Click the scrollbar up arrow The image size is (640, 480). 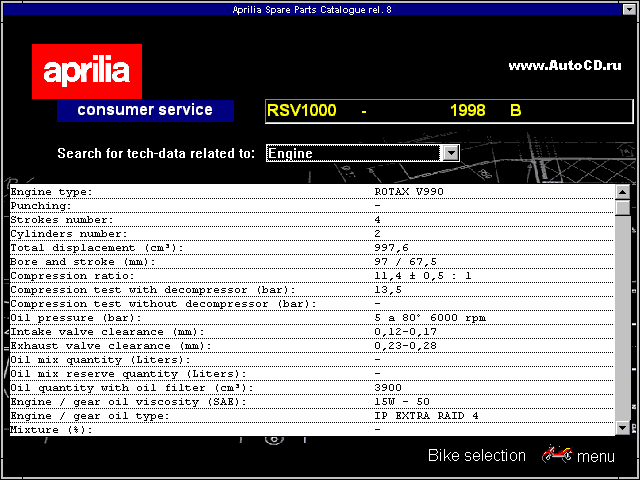623,191
